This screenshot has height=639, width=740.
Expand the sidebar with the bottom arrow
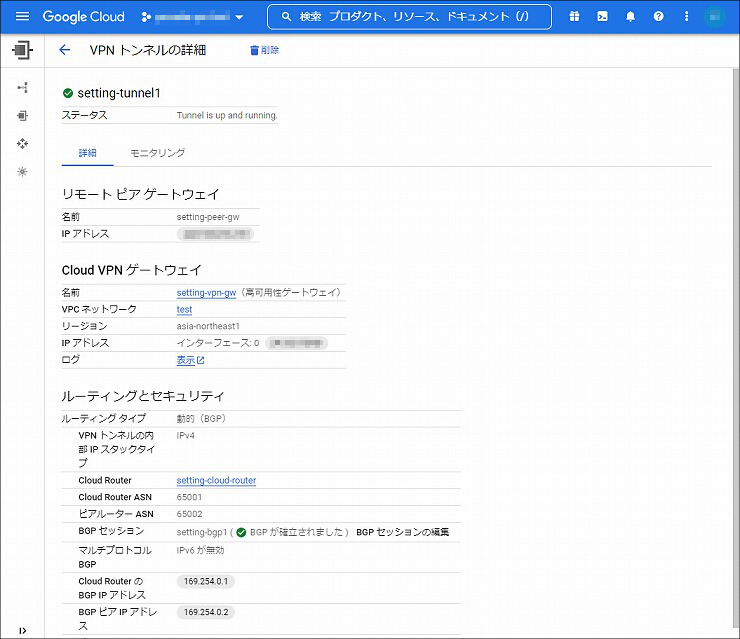tap(23, 631)
